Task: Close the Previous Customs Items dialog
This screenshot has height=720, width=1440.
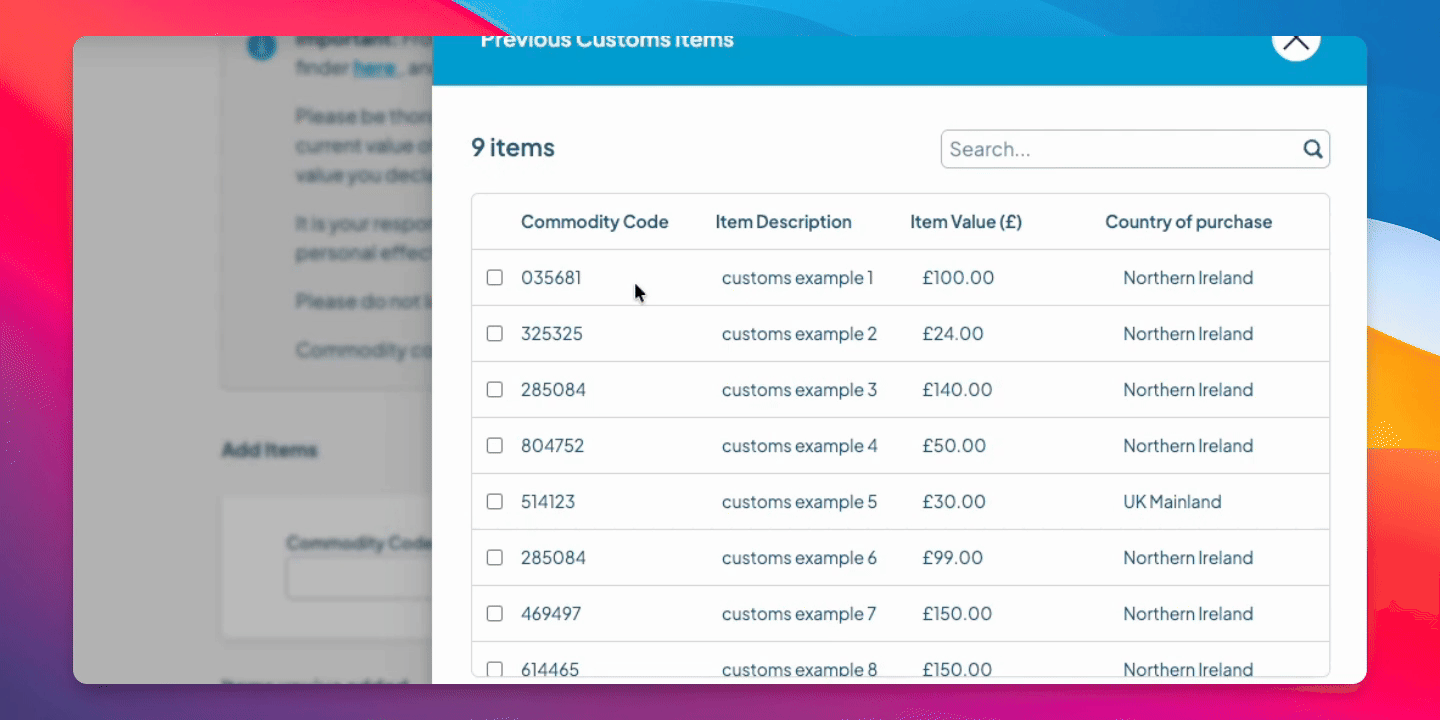Action: point(1295,42)
